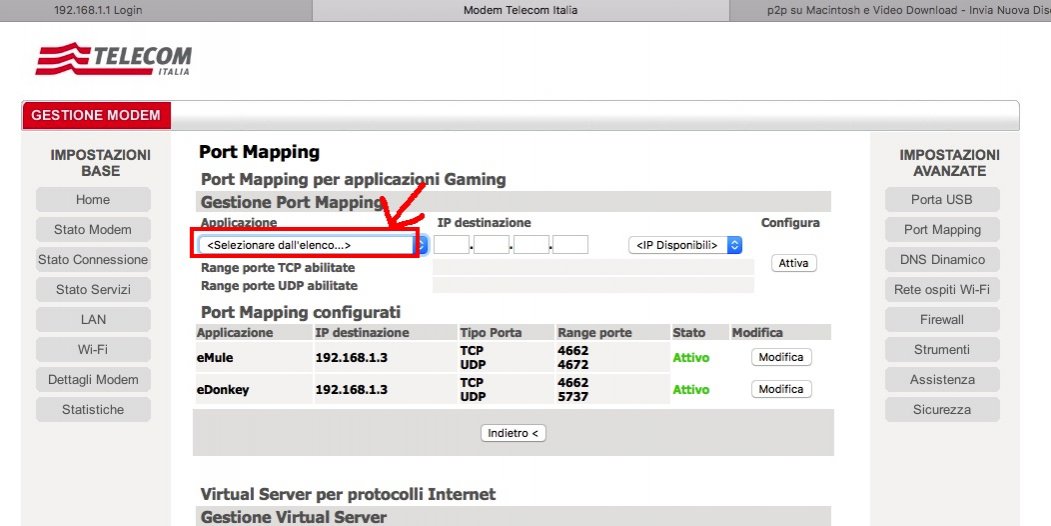Click Modifica for the eDonkey mapping

coord(780,389)
